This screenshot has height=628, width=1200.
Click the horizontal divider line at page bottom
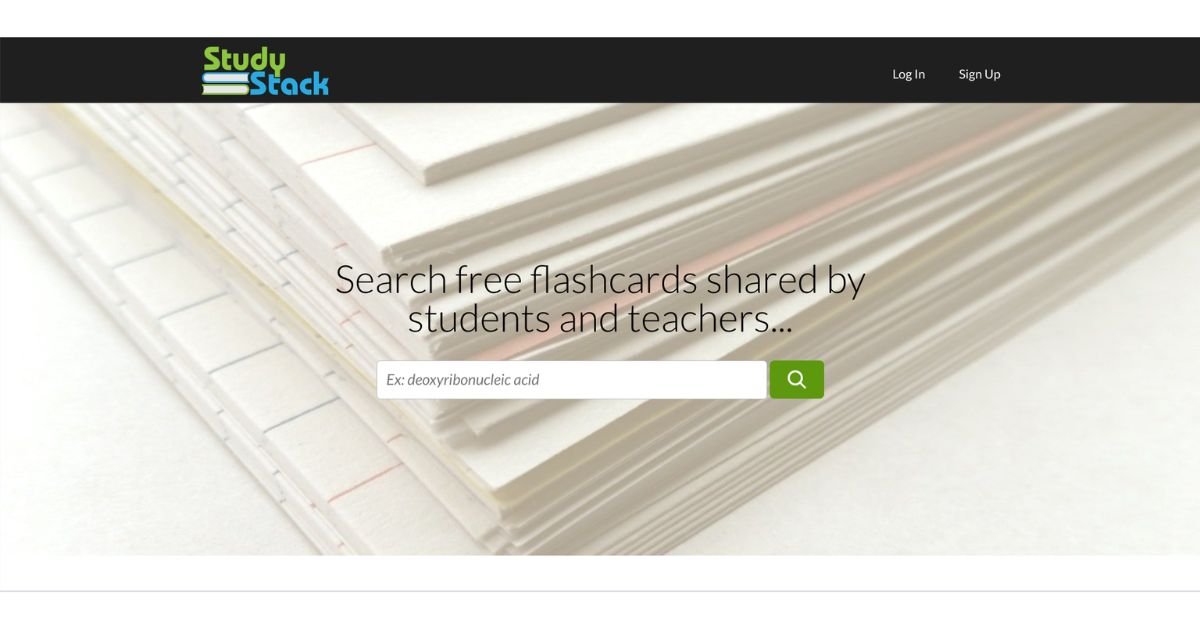[x=600, y=591]
